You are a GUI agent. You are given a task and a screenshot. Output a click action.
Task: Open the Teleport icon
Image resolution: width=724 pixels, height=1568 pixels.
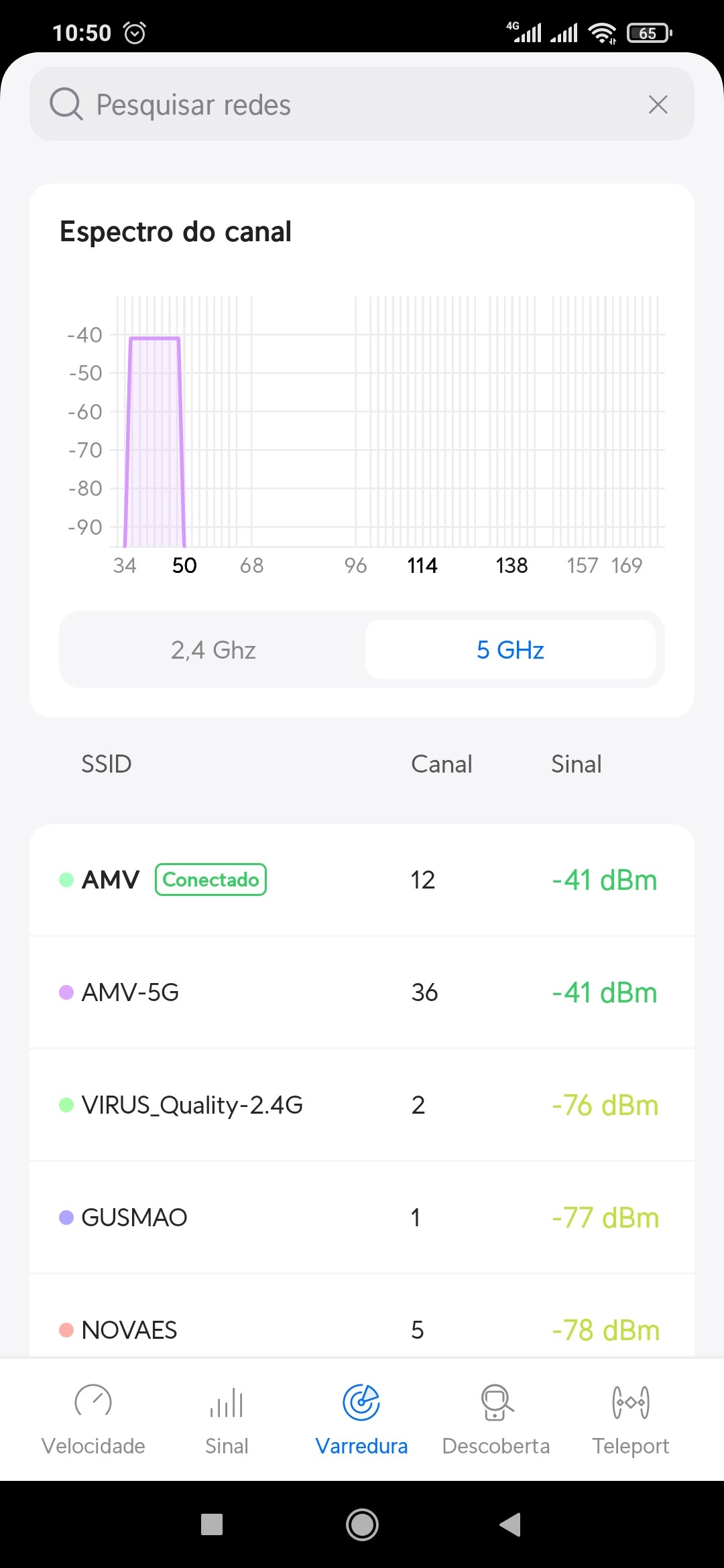630,1402
